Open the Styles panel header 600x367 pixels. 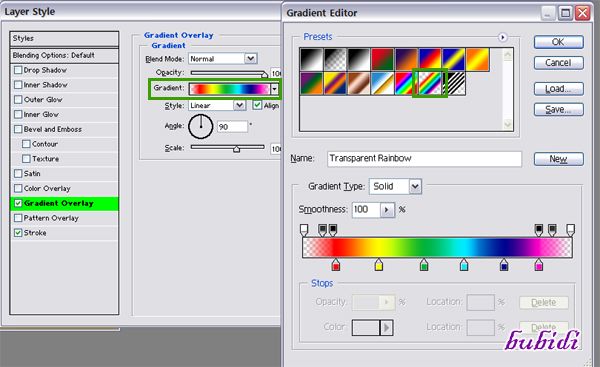(x=64, y=39)
